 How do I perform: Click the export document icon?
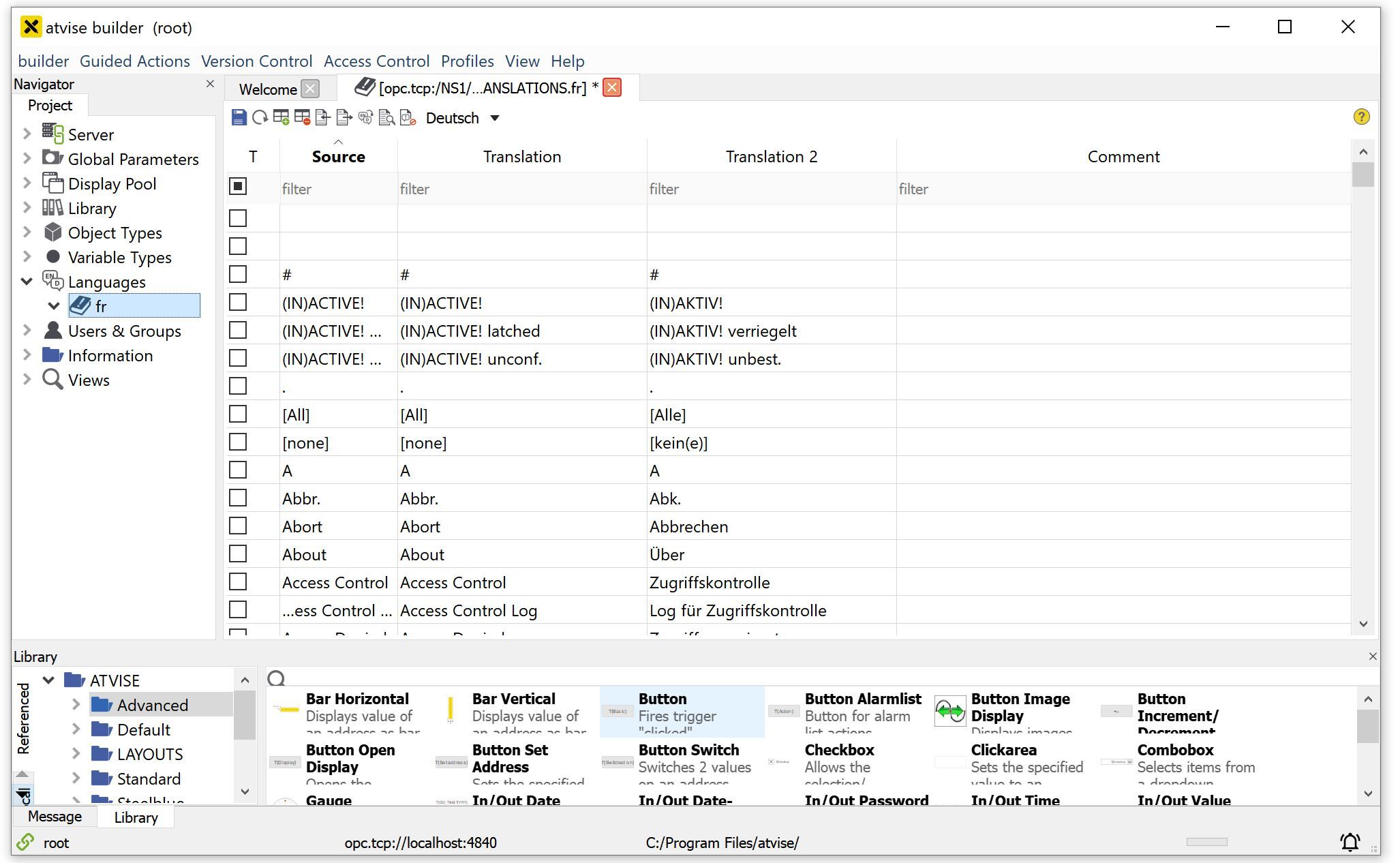coord(344,118)
